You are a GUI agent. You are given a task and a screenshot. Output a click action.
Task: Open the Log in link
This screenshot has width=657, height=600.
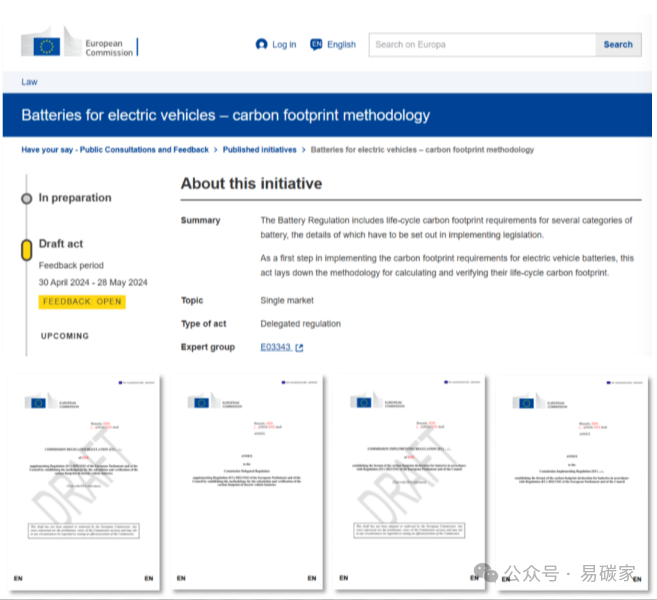point(284,45)
